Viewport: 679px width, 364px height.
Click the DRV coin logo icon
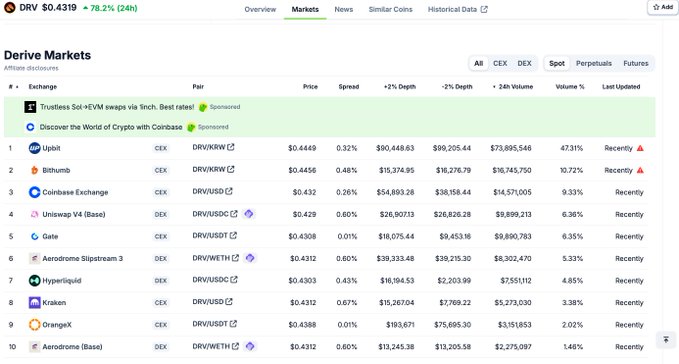click(10, 7)
